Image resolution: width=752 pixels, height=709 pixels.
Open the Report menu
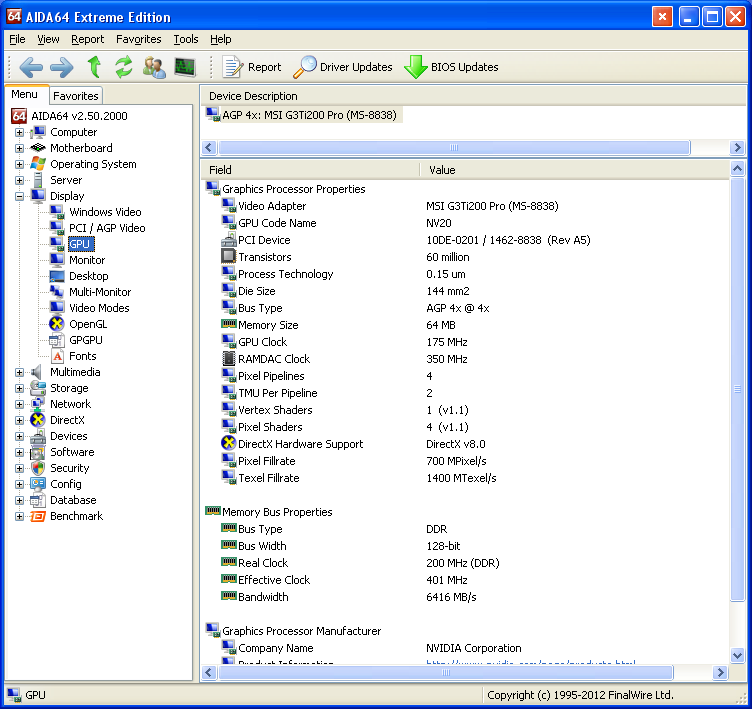[x=87, y=39]
